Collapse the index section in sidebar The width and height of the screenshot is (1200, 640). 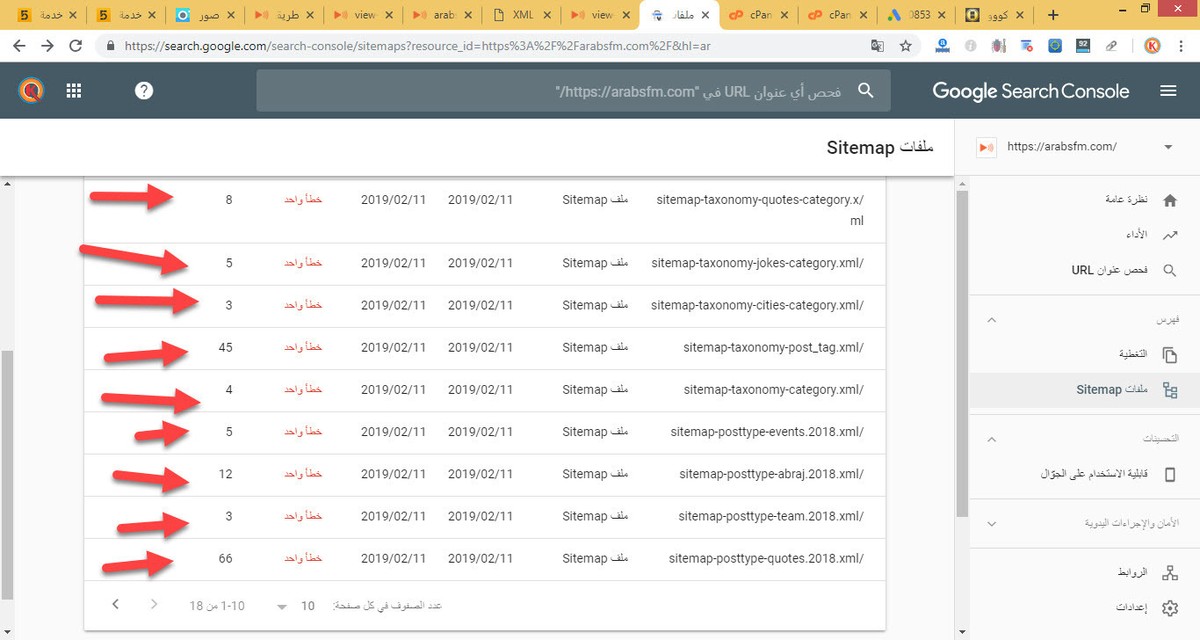tap(991, 320)
